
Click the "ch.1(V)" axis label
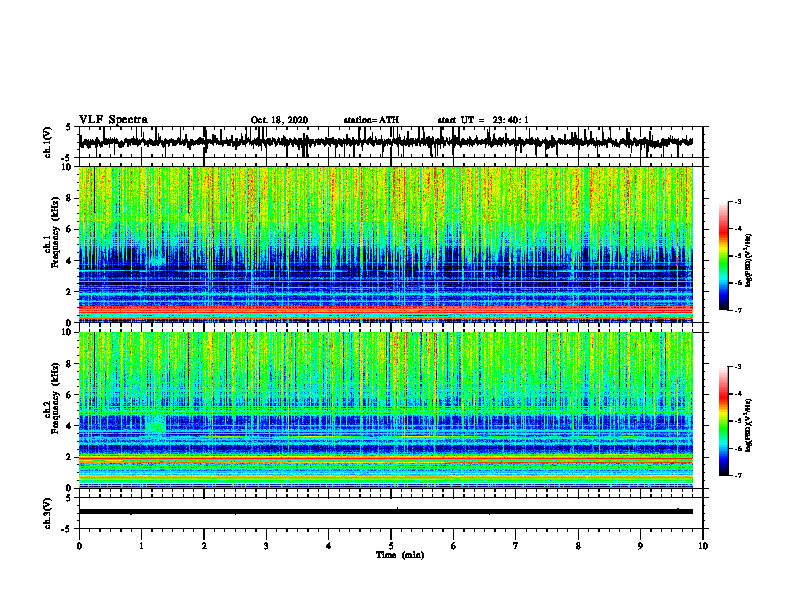[48, 142]
